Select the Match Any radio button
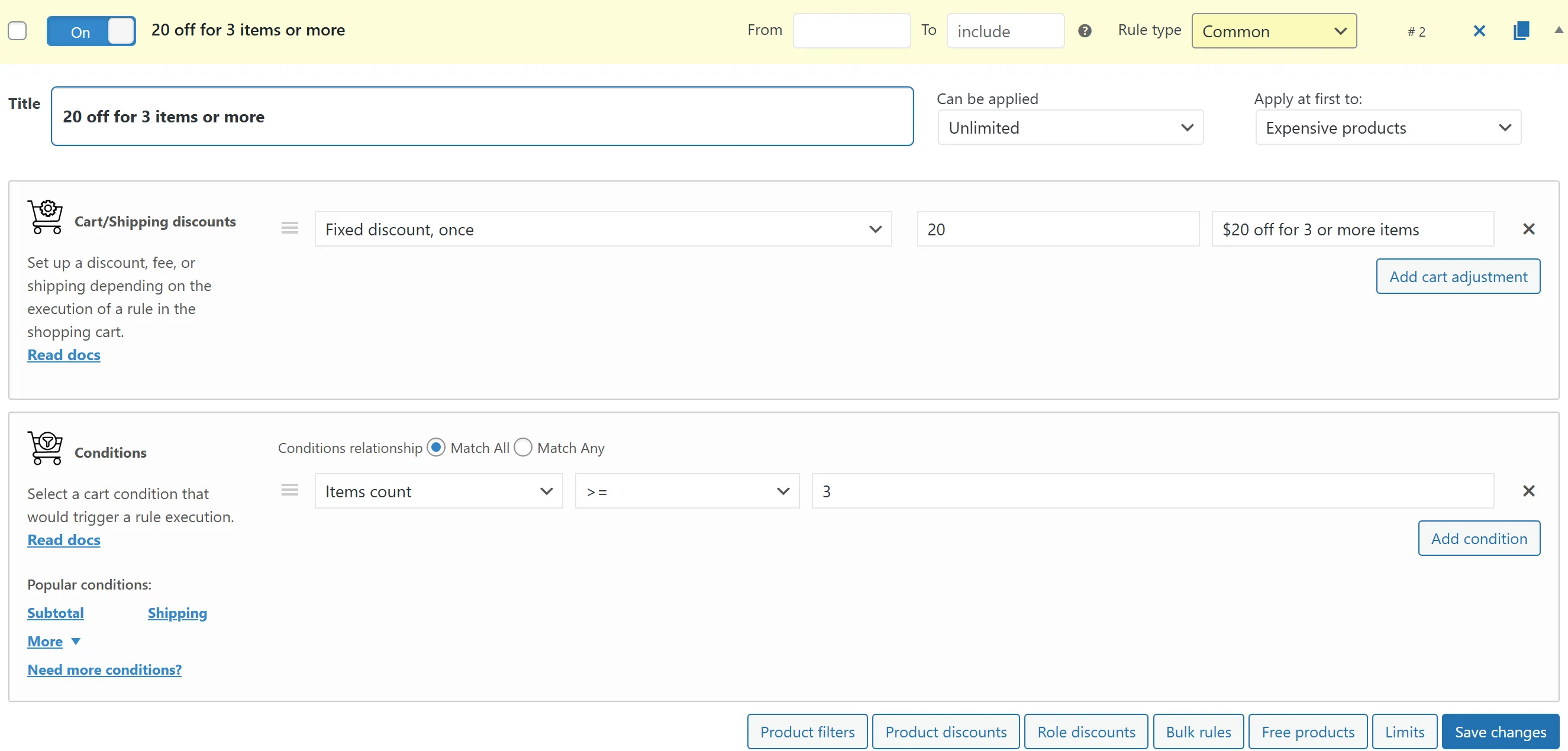1568x751 pixels. [523, 448]
